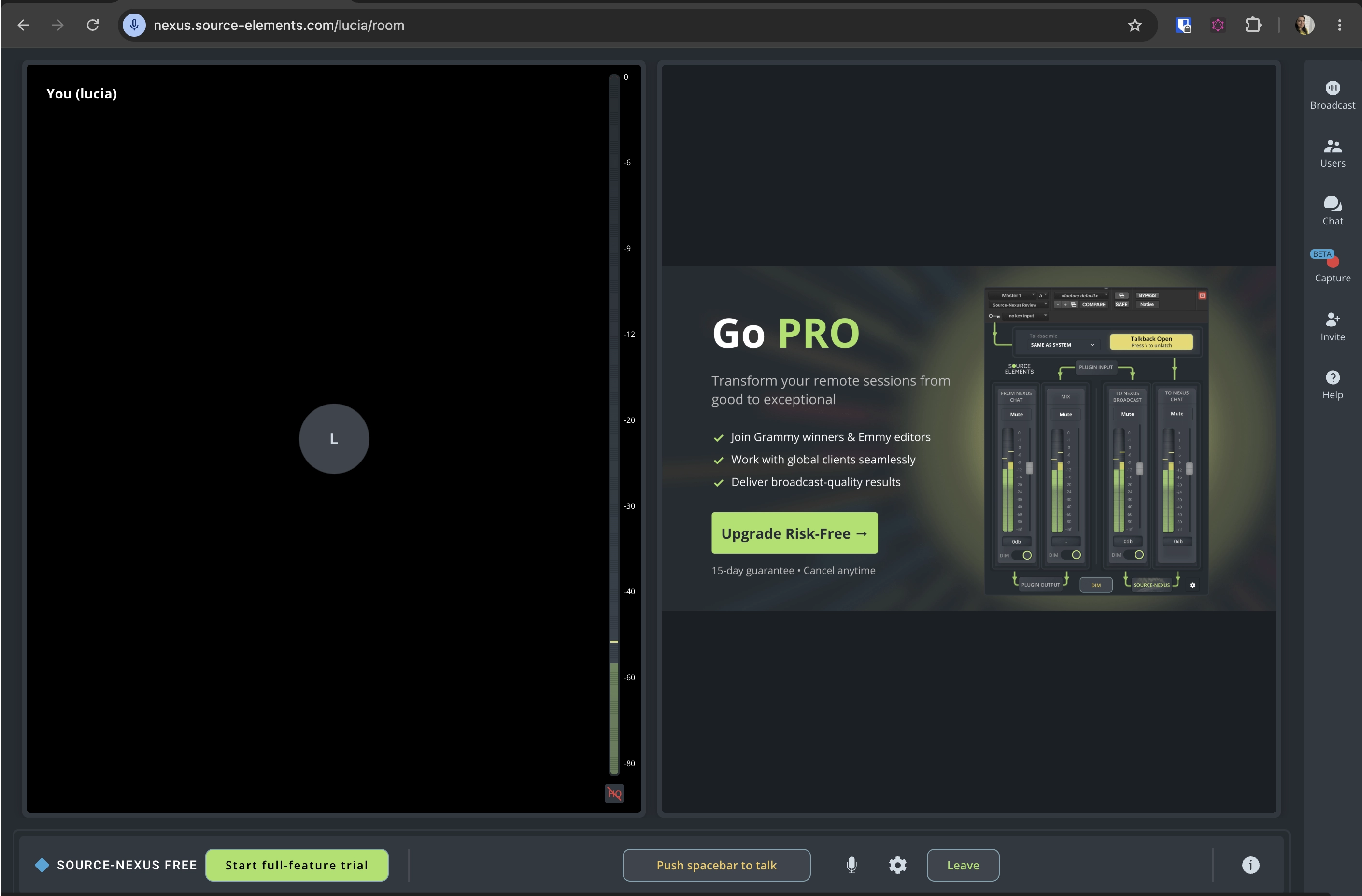Bookmark this page with star icon

pyautogui.click(x=1134, y=25)
